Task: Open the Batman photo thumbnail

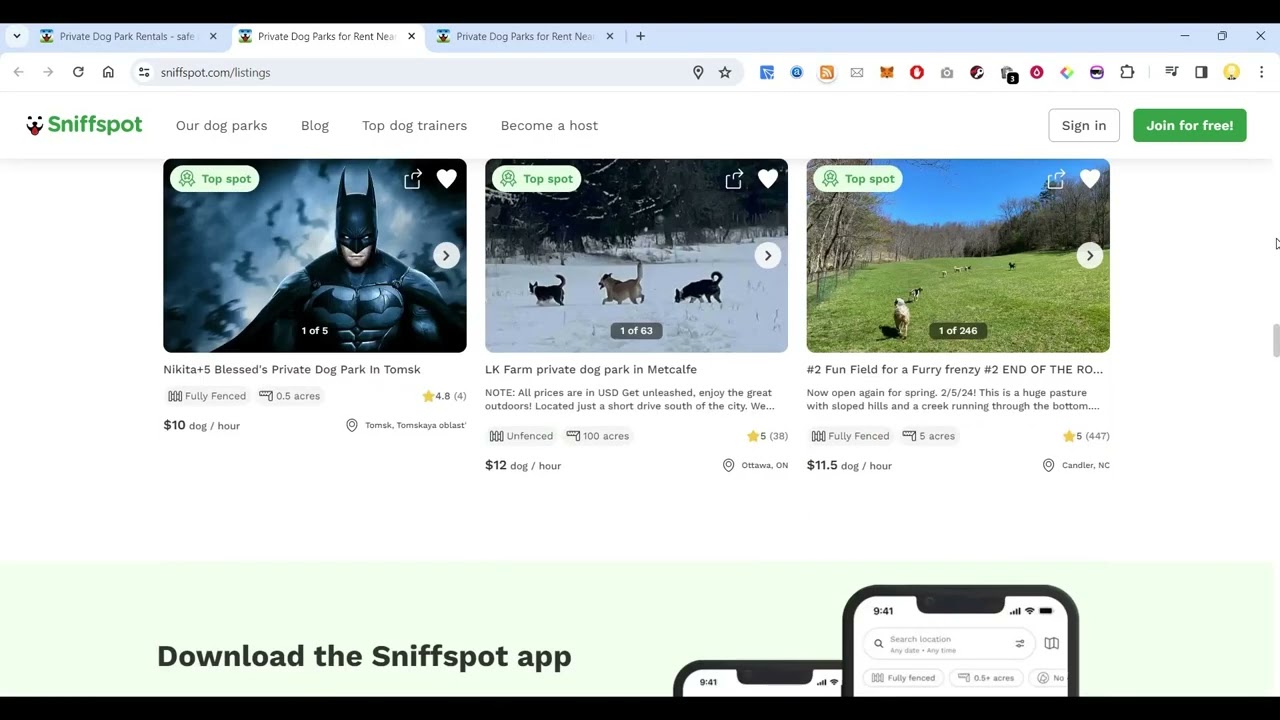Action: click(x=315, y=255)
